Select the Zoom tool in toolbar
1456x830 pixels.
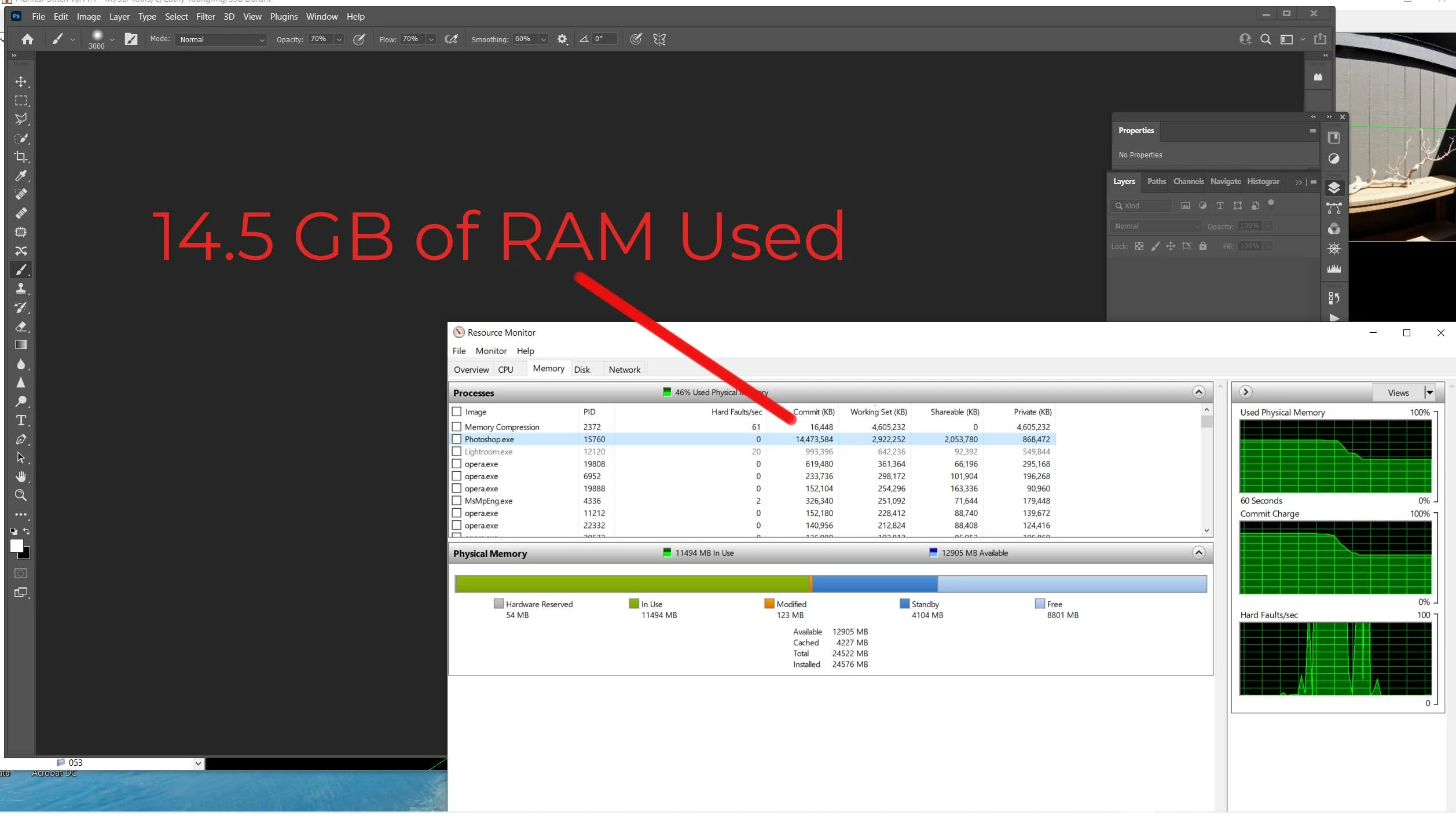pos(21,495)
